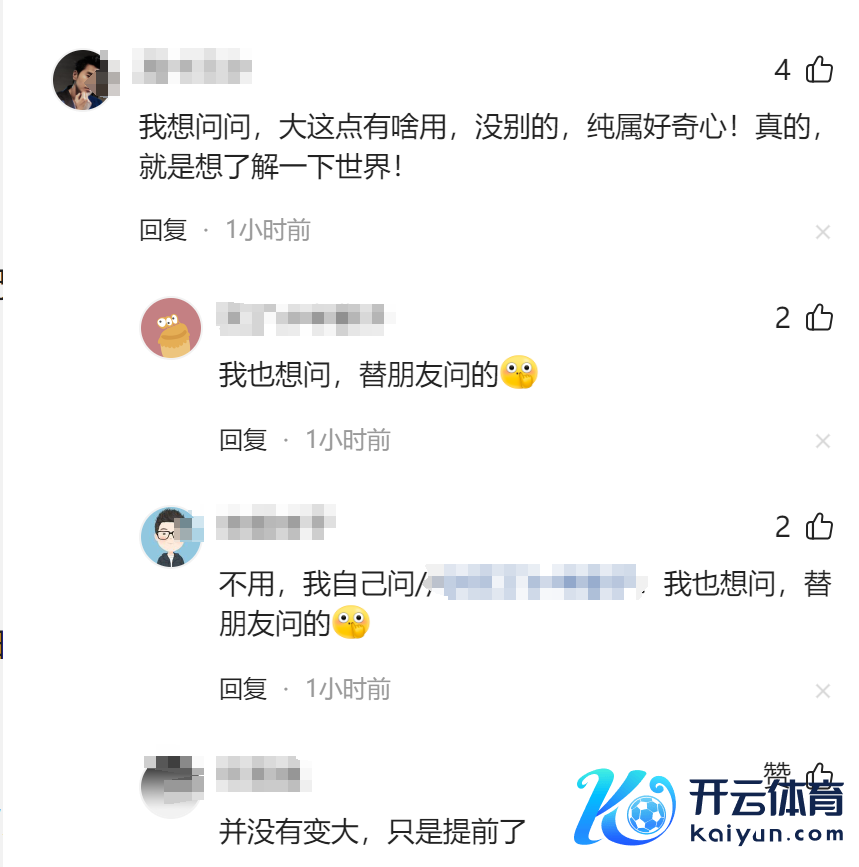Image resolution: width=859 pixels, height=867 pixels.
Task: Dismiss the top comment with X icon
Action: (x=823, y=232)
